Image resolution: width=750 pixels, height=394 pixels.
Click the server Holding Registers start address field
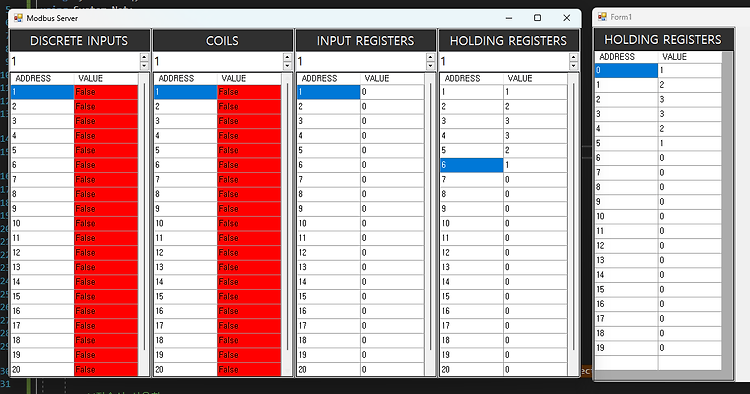click(x=504, y=61)
